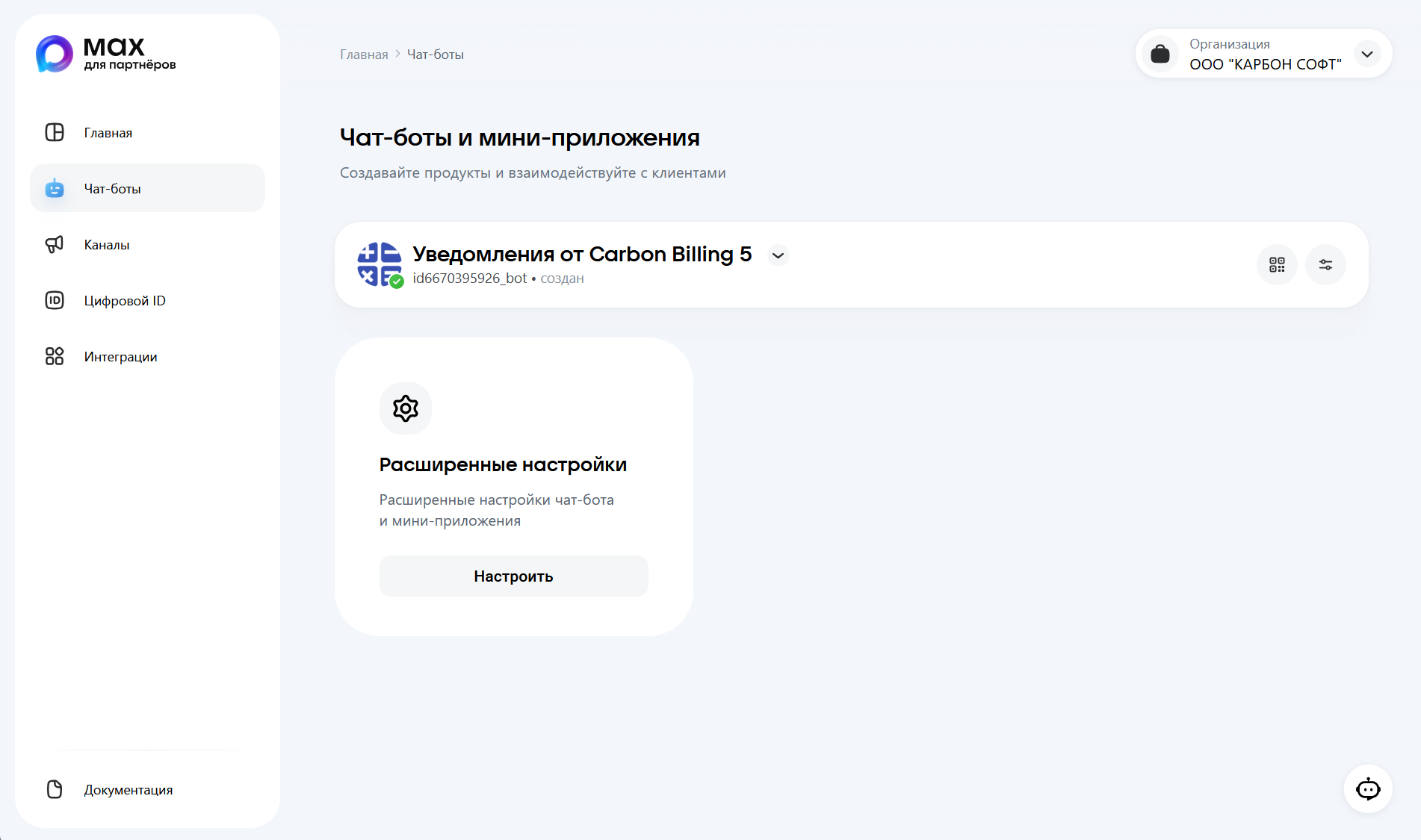
Task: Go to Каналы section
Action: pyautogui.click(x=148, y=244)
